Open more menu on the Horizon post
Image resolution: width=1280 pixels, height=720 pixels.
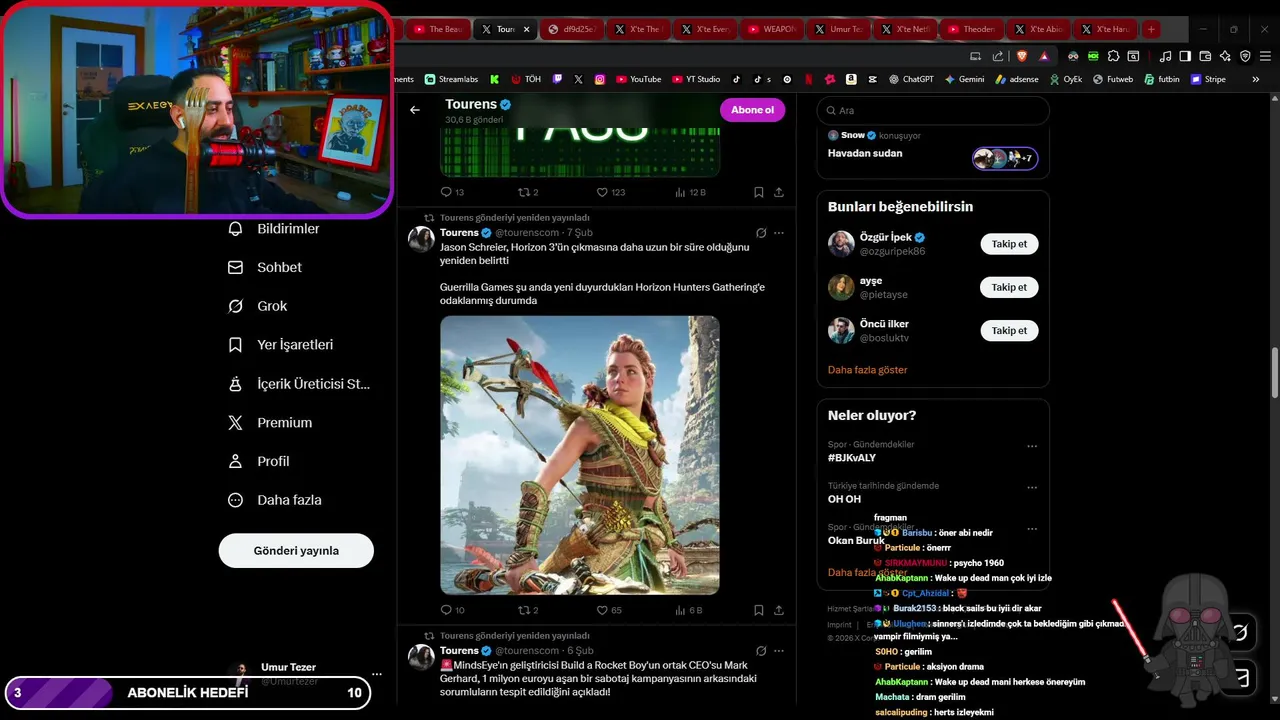(x=779, y=233)
